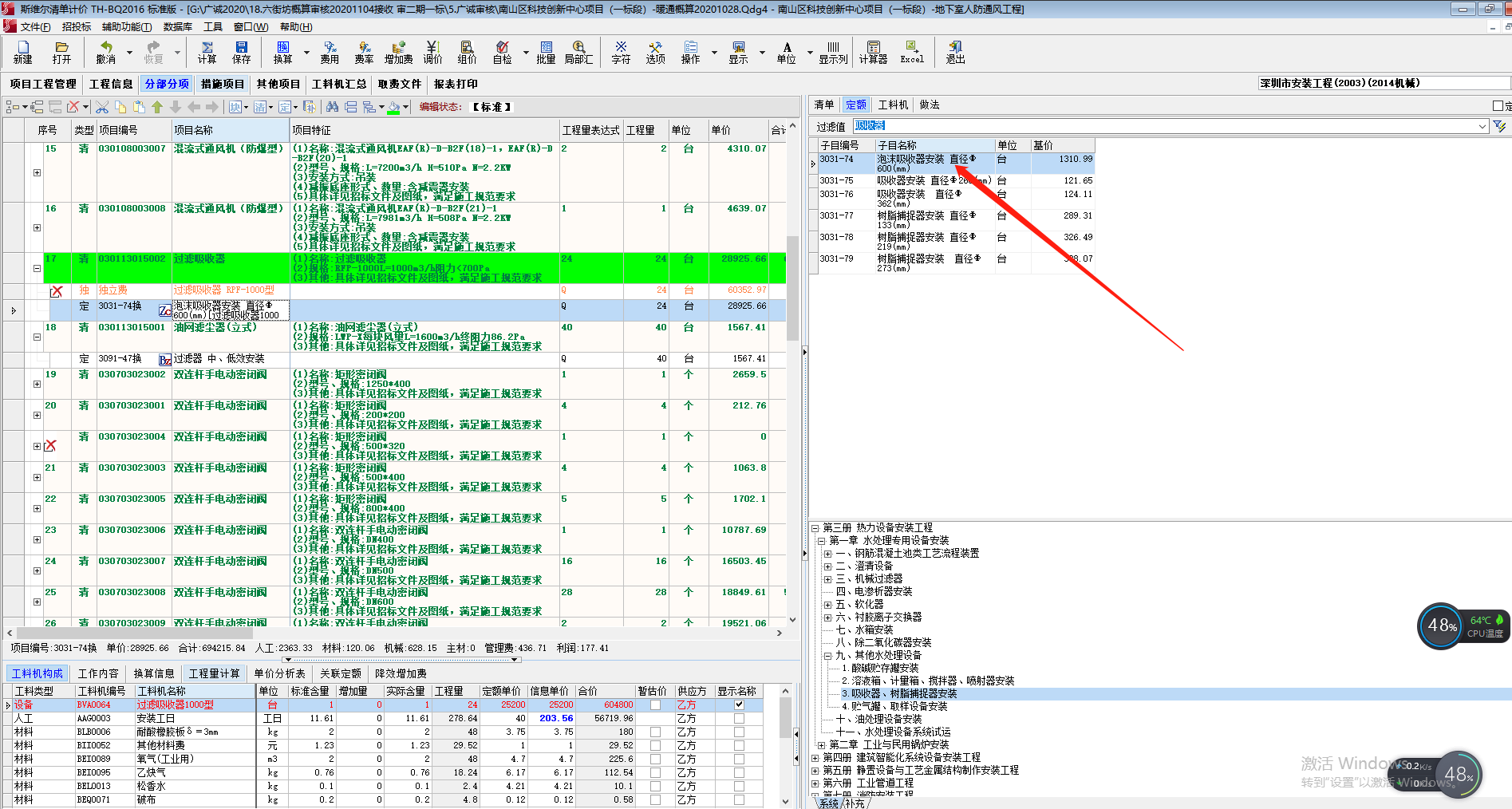Expand row 15 混流式通风机 plus box
The height and width of the screenshot is (809, 1512).
pos(37,172)
